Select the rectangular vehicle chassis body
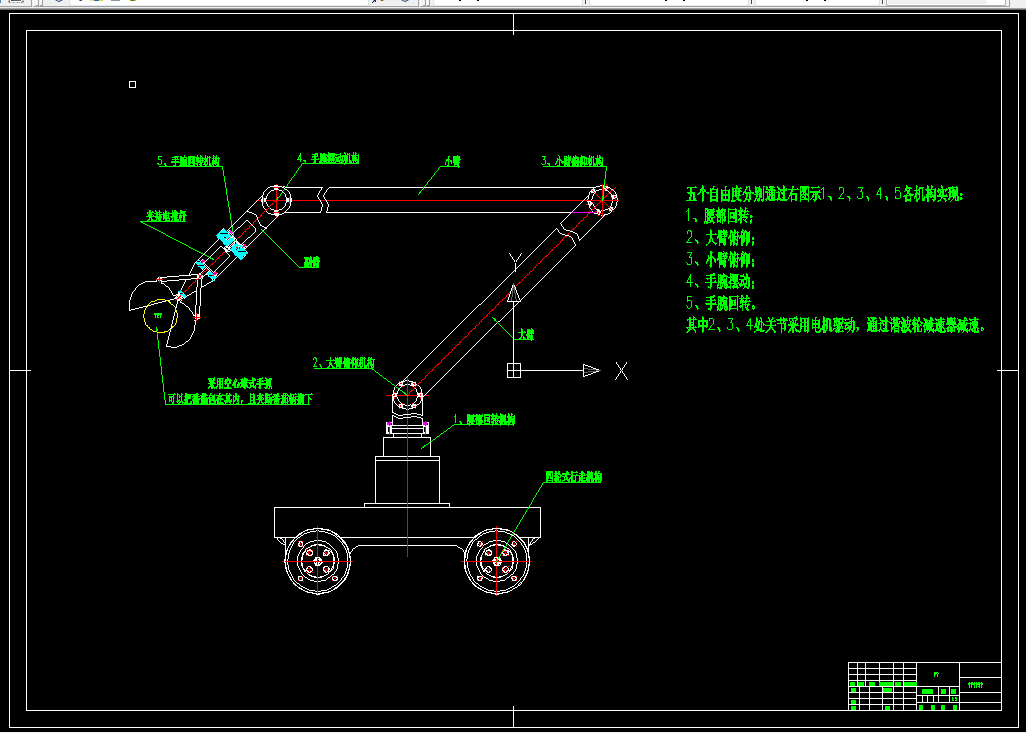 tap(407, 522)
